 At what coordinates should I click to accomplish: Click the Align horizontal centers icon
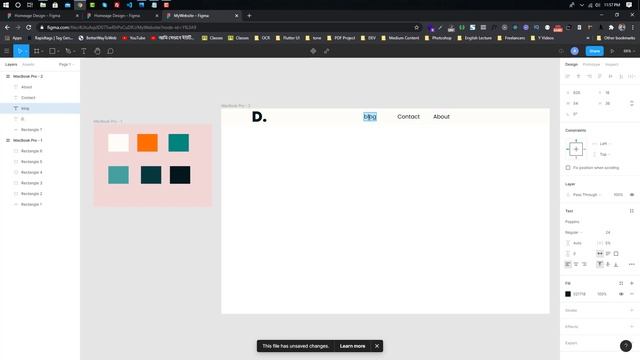[578, 76]
